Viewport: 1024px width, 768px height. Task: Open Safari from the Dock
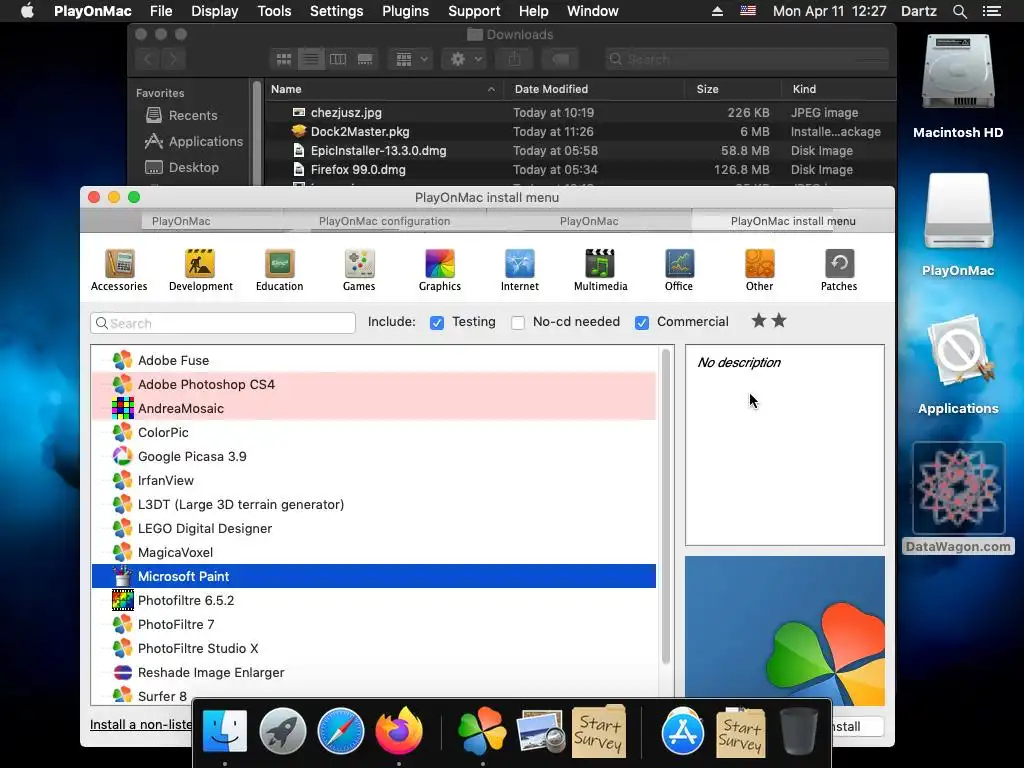(340, 731)
